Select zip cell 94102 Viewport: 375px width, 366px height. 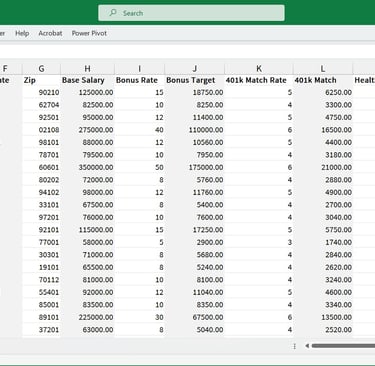click(x=41, y=192)
